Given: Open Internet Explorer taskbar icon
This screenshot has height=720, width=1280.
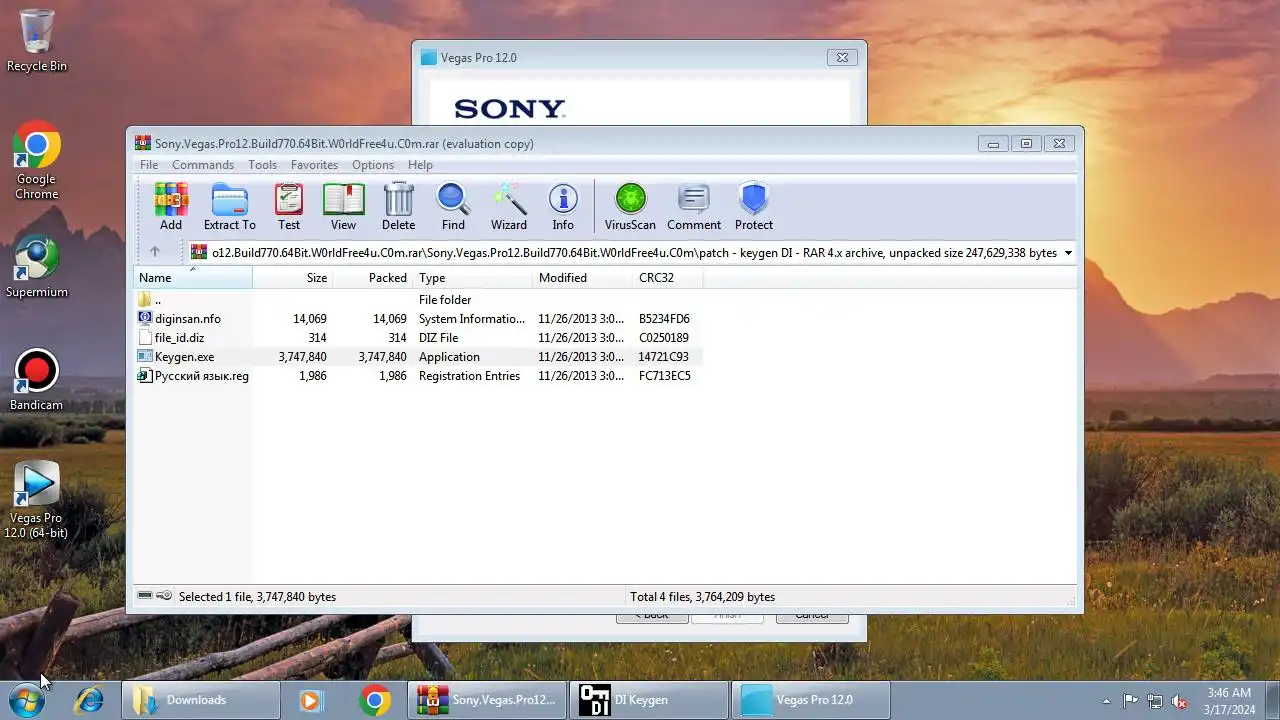Looking at the screenshot, I should (89, 700).
